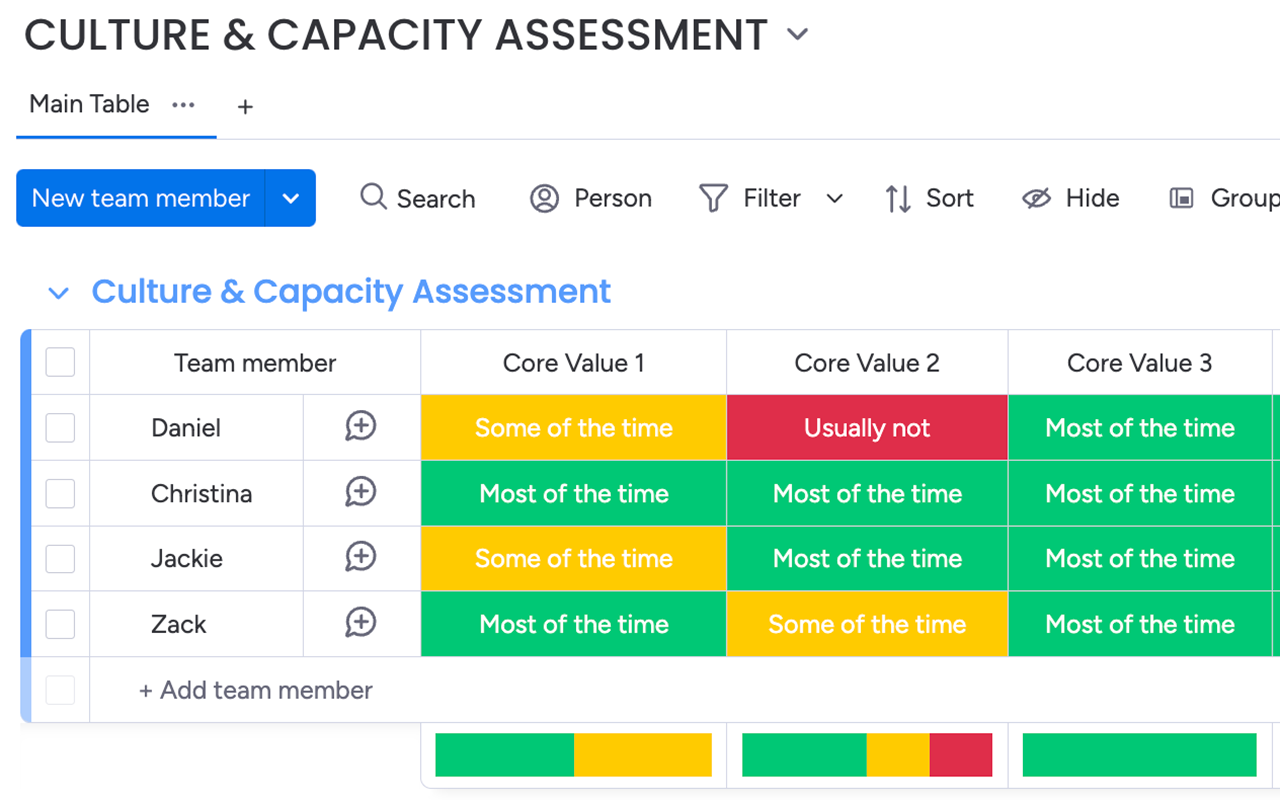The image size is (1280, 800).
Task: Click the Hide eye icon
Action: click(x=1036, y=198)
